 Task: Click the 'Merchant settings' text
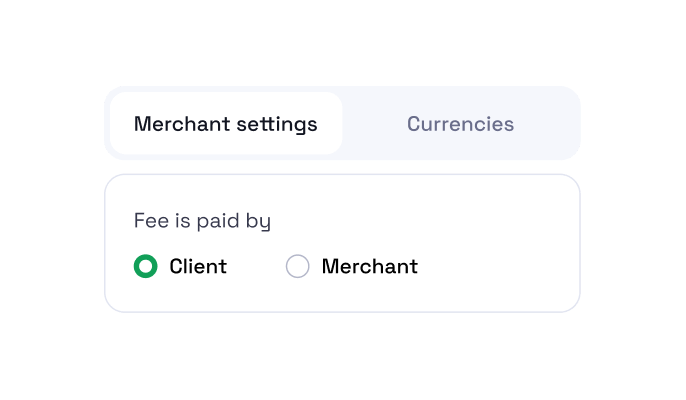coord(226,124)
